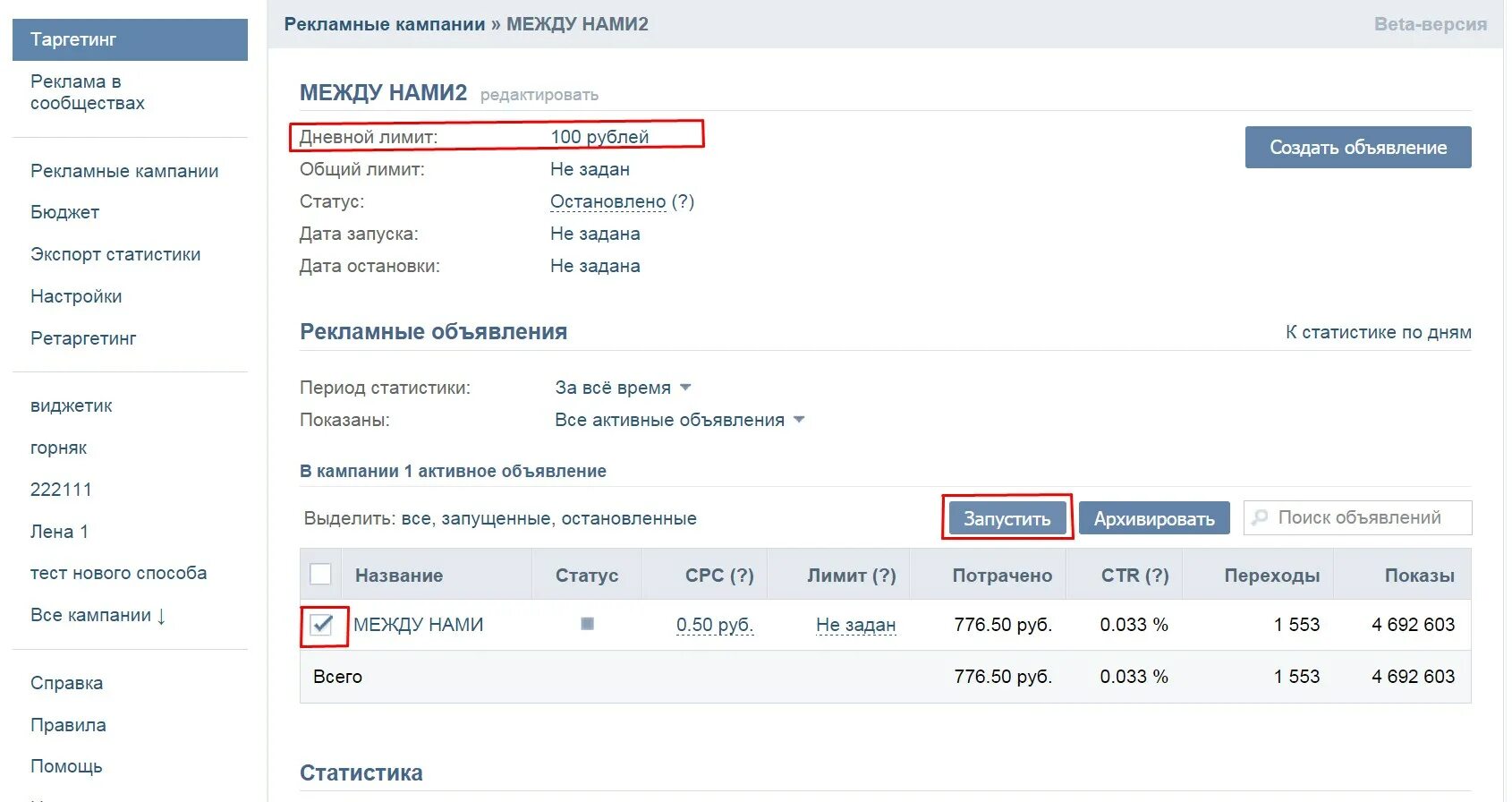This screenshot has width=1512, height=802.
Task: Click the Запустить button
Action: click(x=1007, y=518)
